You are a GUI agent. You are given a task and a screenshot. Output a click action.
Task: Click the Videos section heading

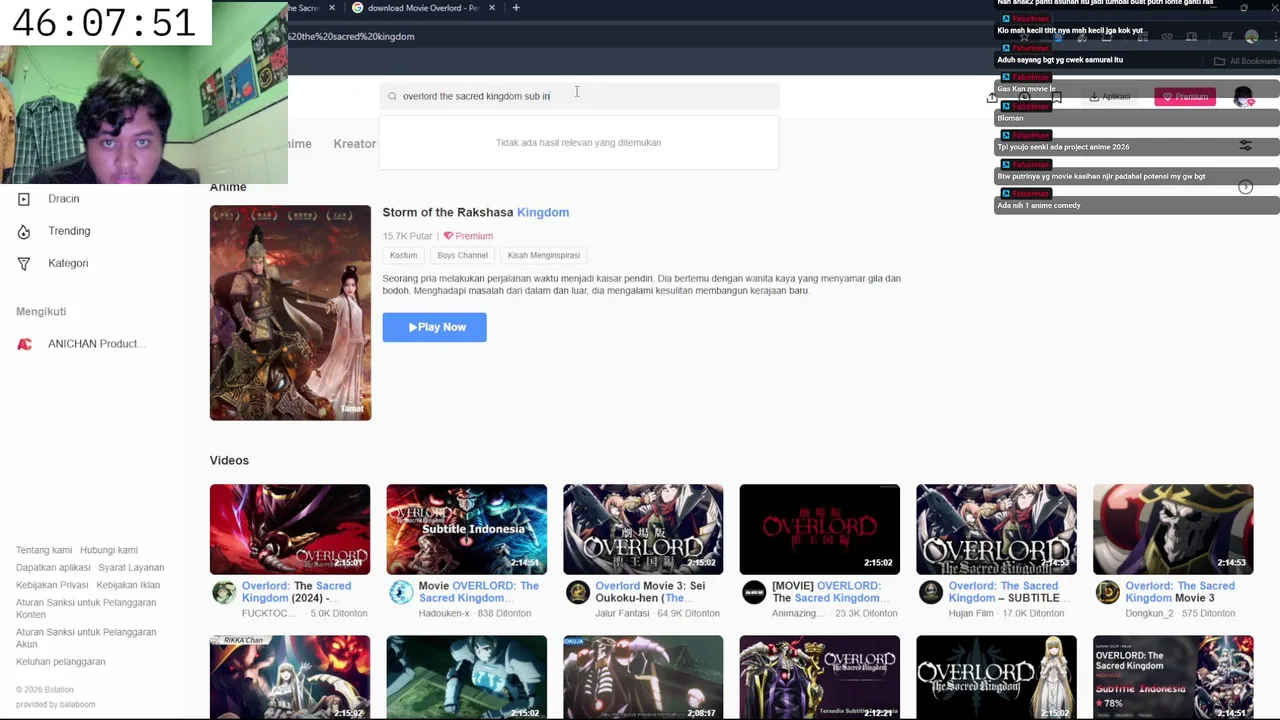pyautogui.click(x=229, y=460)
